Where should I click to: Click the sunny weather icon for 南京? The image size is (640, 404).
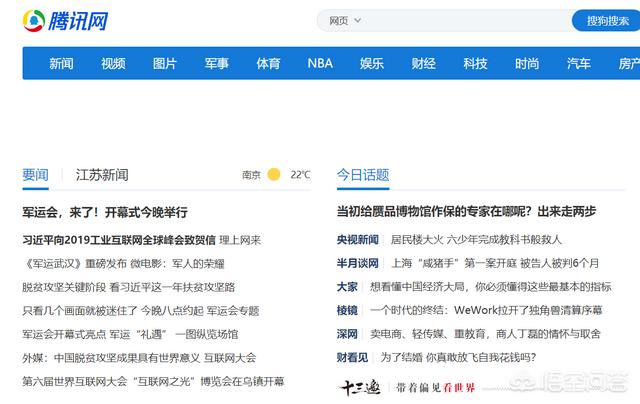pos(274,175)
